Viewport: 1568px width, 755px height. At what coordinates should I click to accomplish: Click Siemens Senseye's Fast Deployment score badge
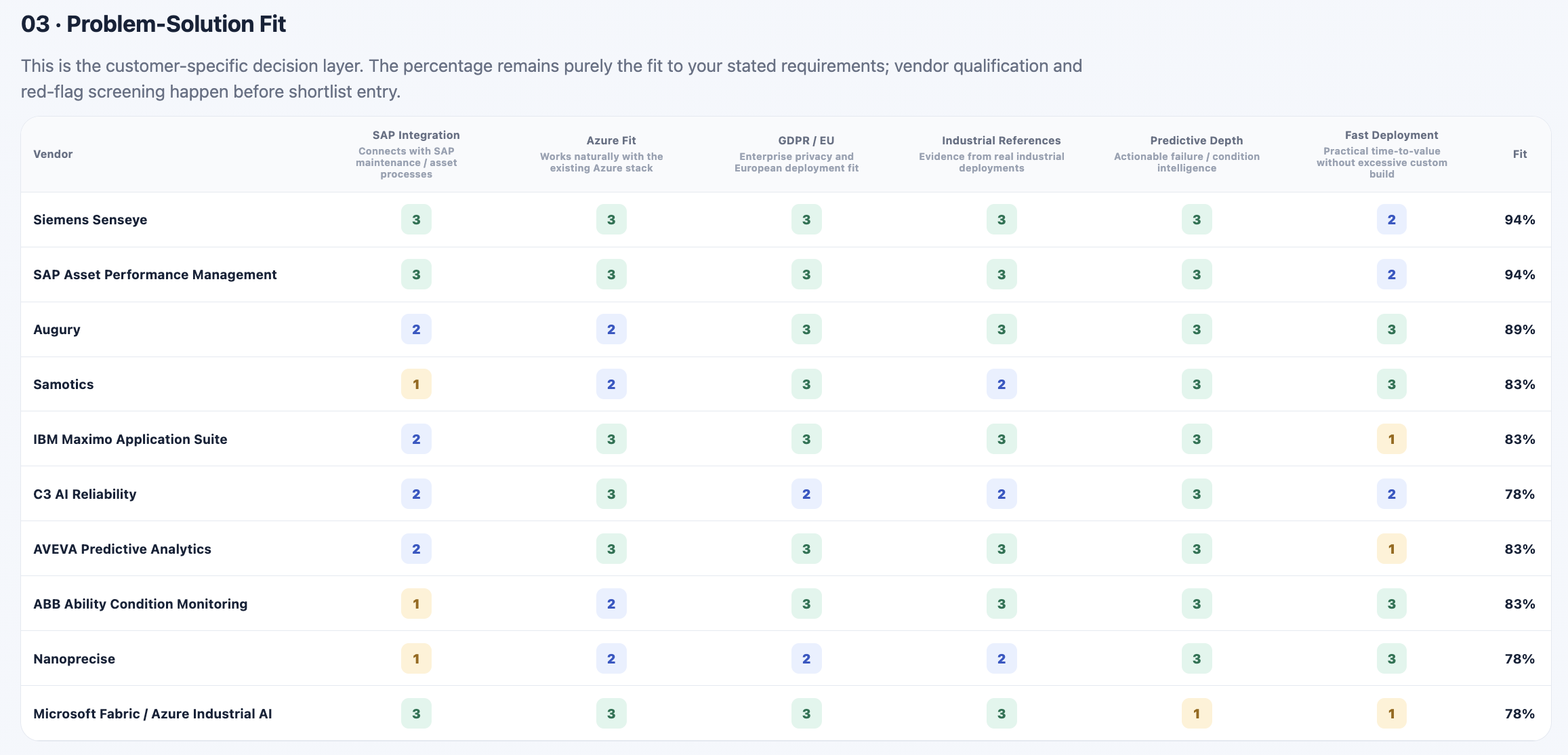coord(1392,220)
